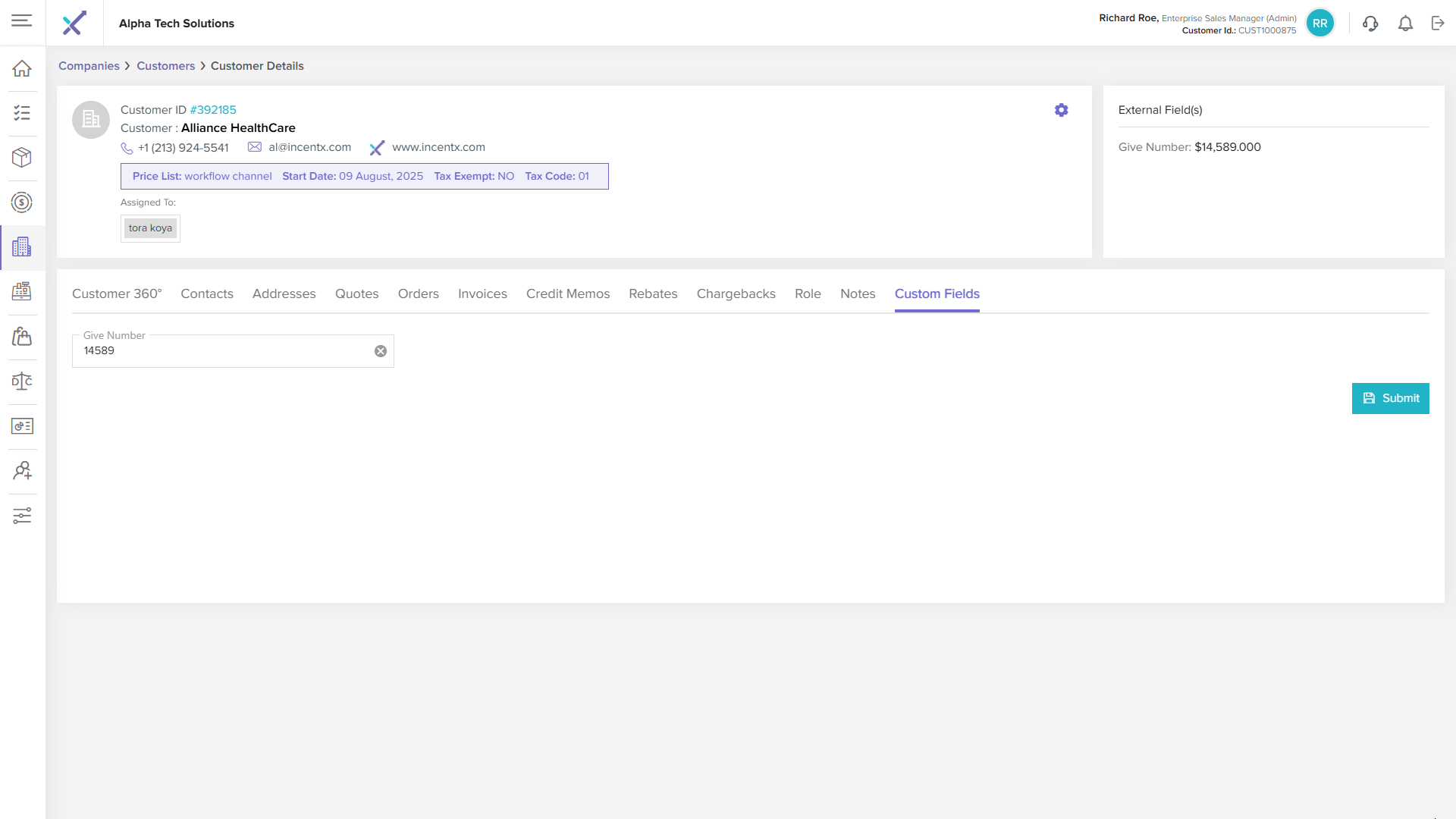Clear the Give Number field

coord(381,351)
